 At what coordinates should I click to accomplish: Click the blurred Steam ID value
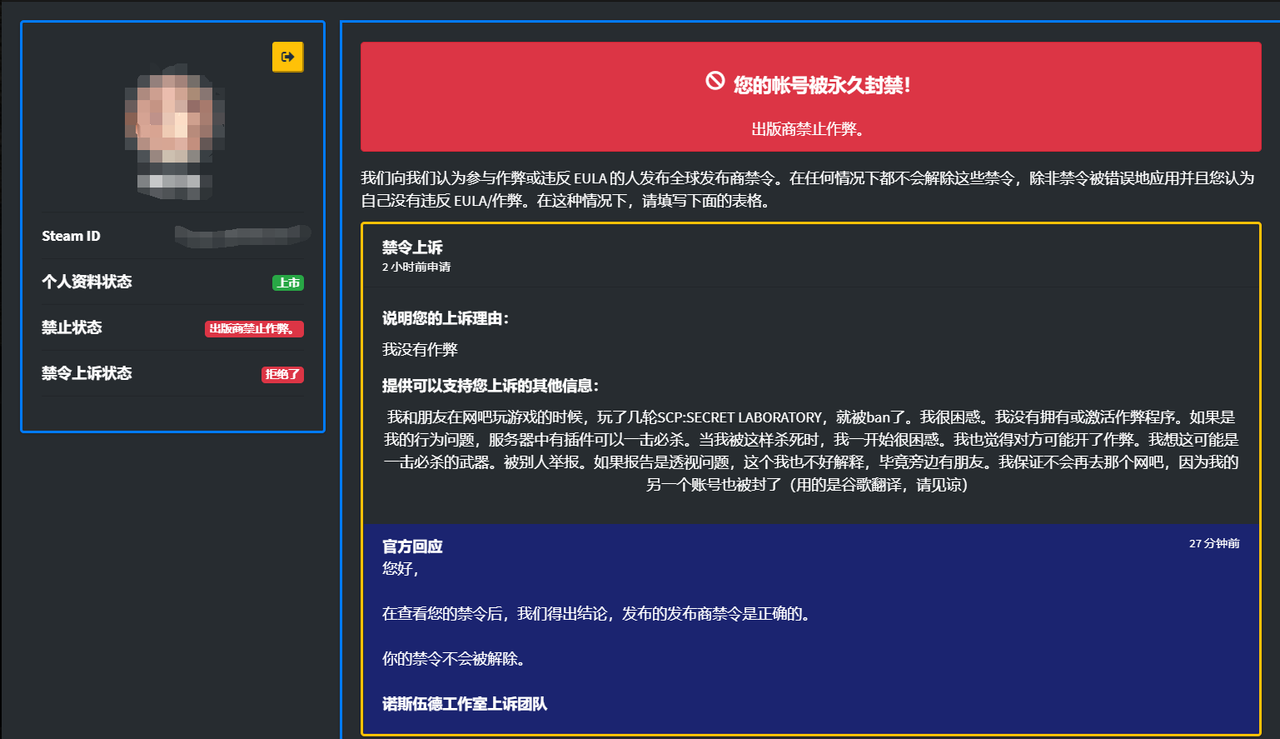(x=243, y=236)
